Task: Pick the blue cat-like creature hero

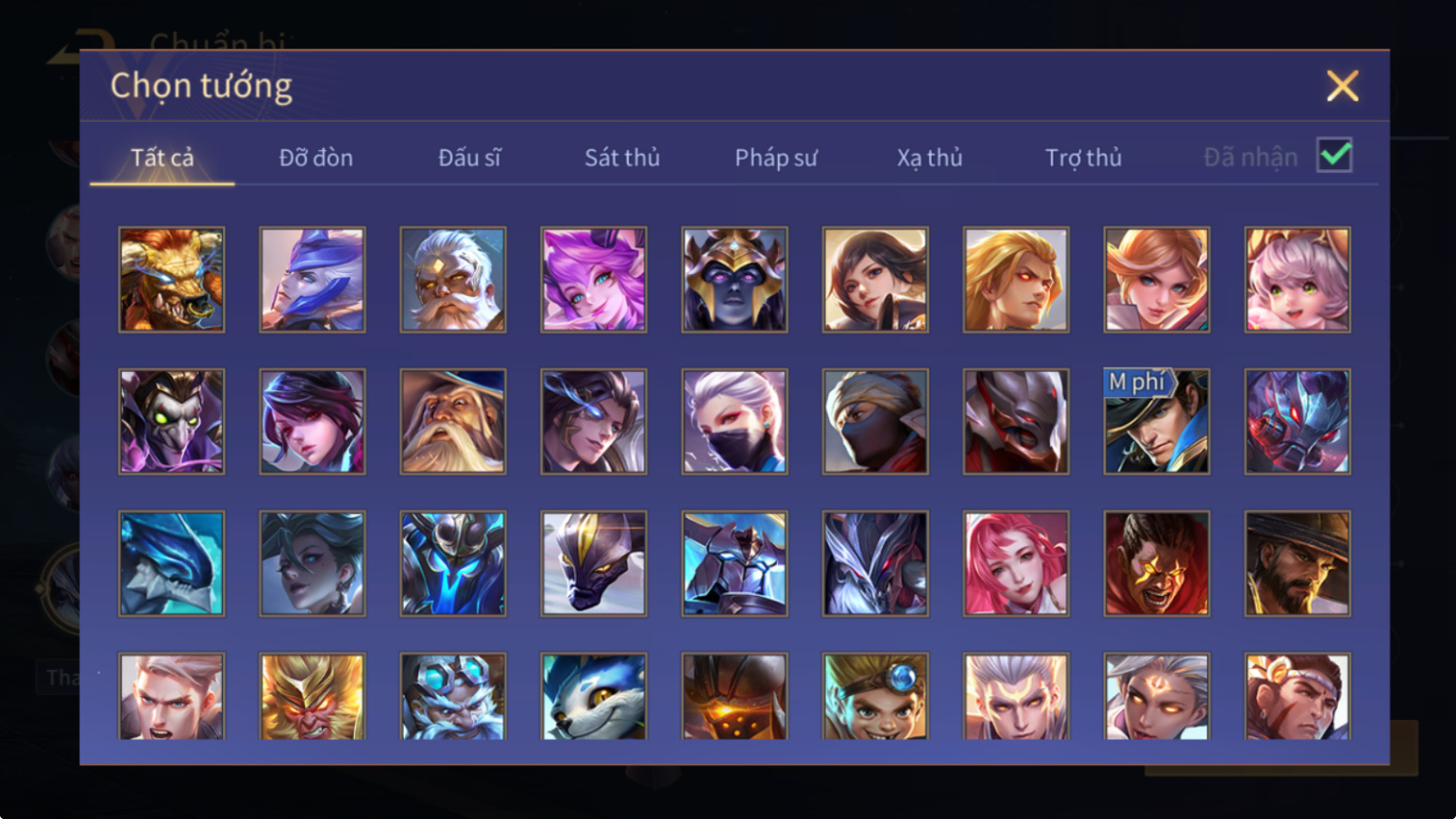Action: tap(594, 696)
